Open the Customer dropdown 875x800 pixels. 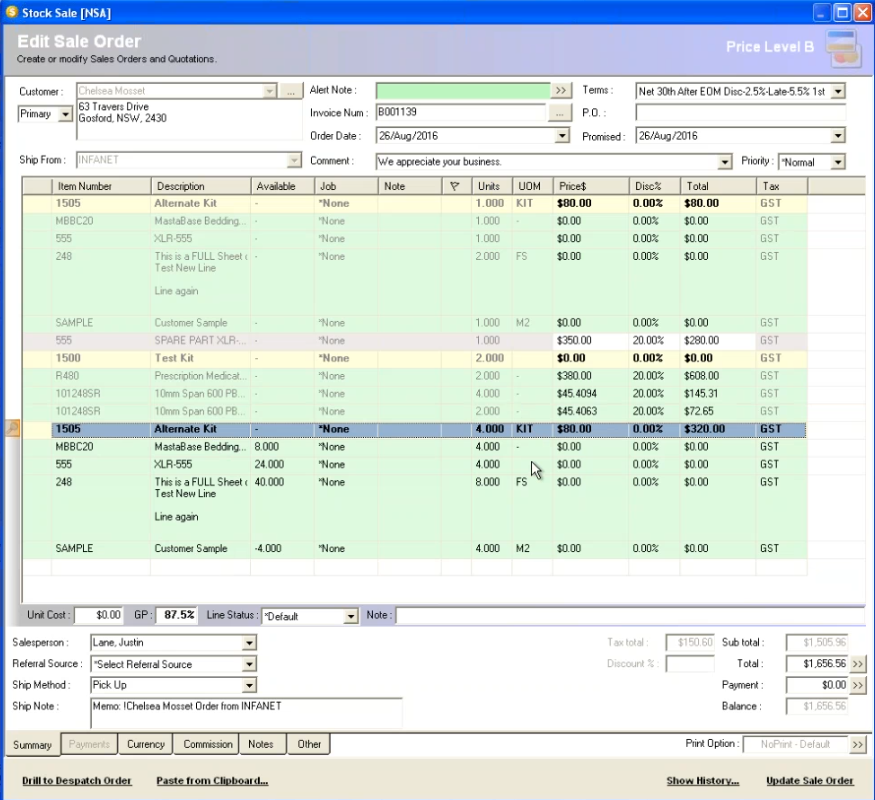[x=270, y=91]
